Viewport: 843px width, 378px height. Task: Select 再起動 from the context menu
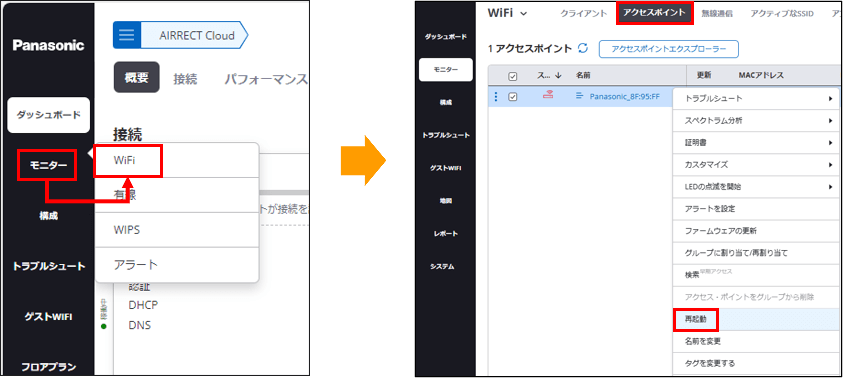point(696,319)
